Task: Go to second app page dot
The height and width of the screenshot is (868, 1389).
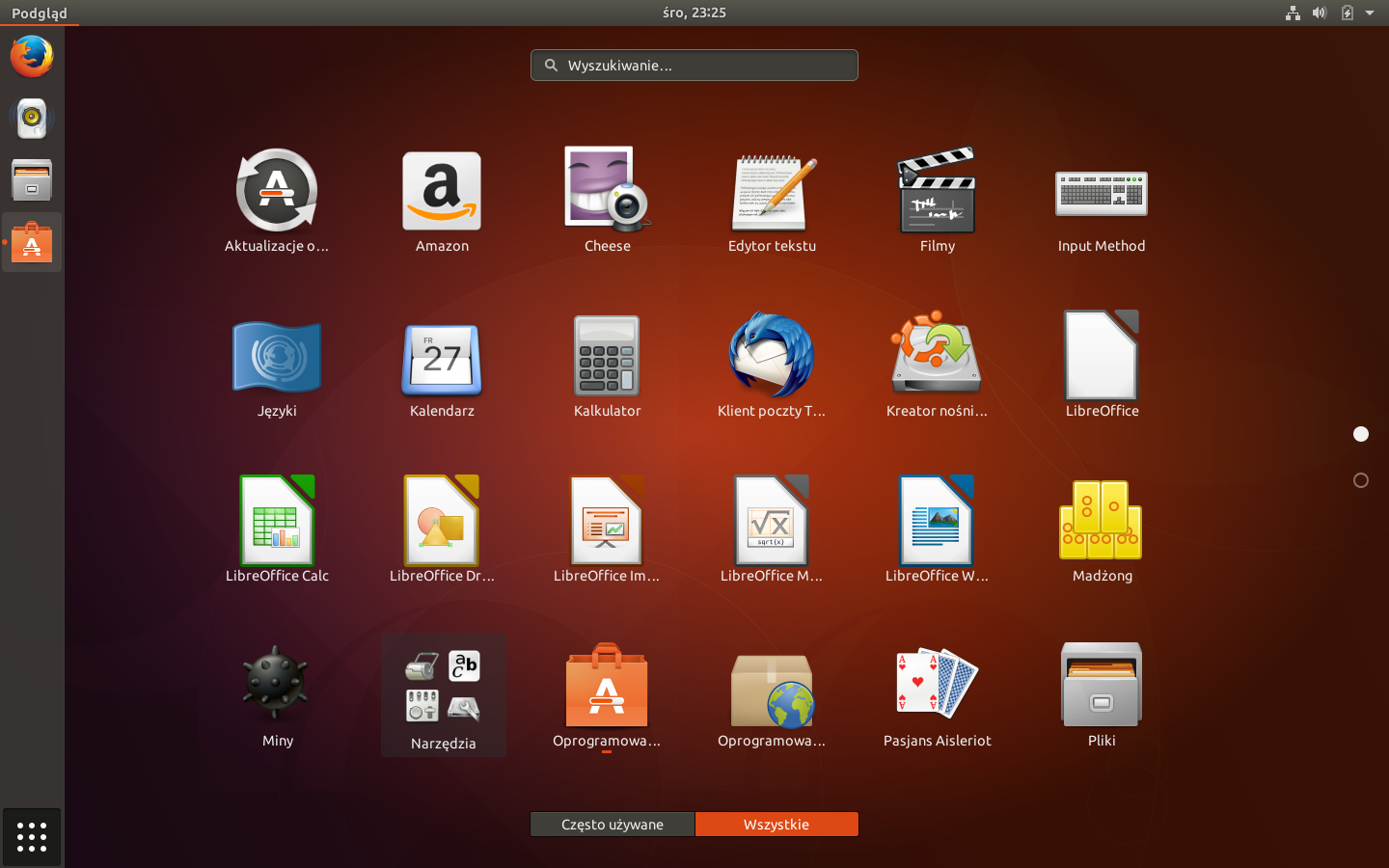Action: 1361,480
